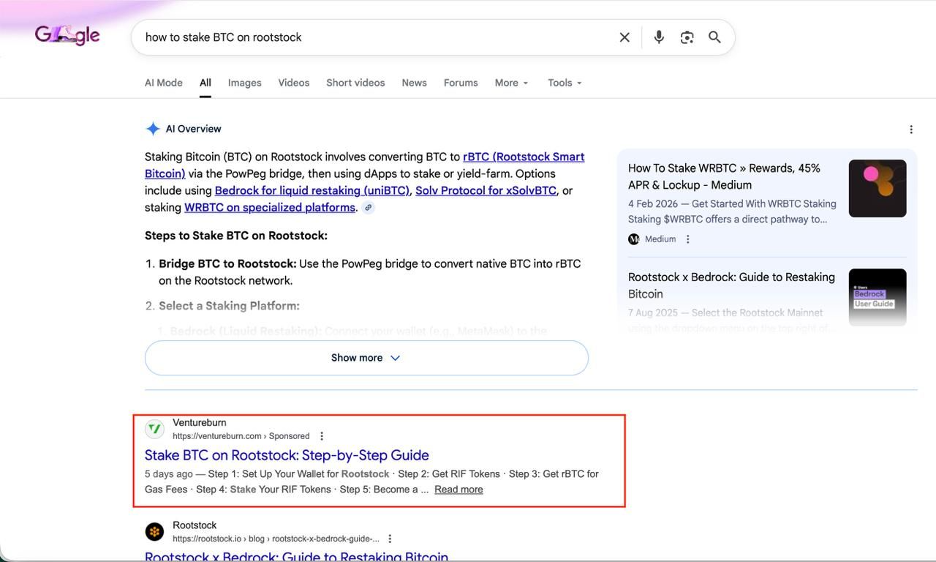936x562 pixels.
Task: Submit search with magnifier icon
Action: pos(715,37)
